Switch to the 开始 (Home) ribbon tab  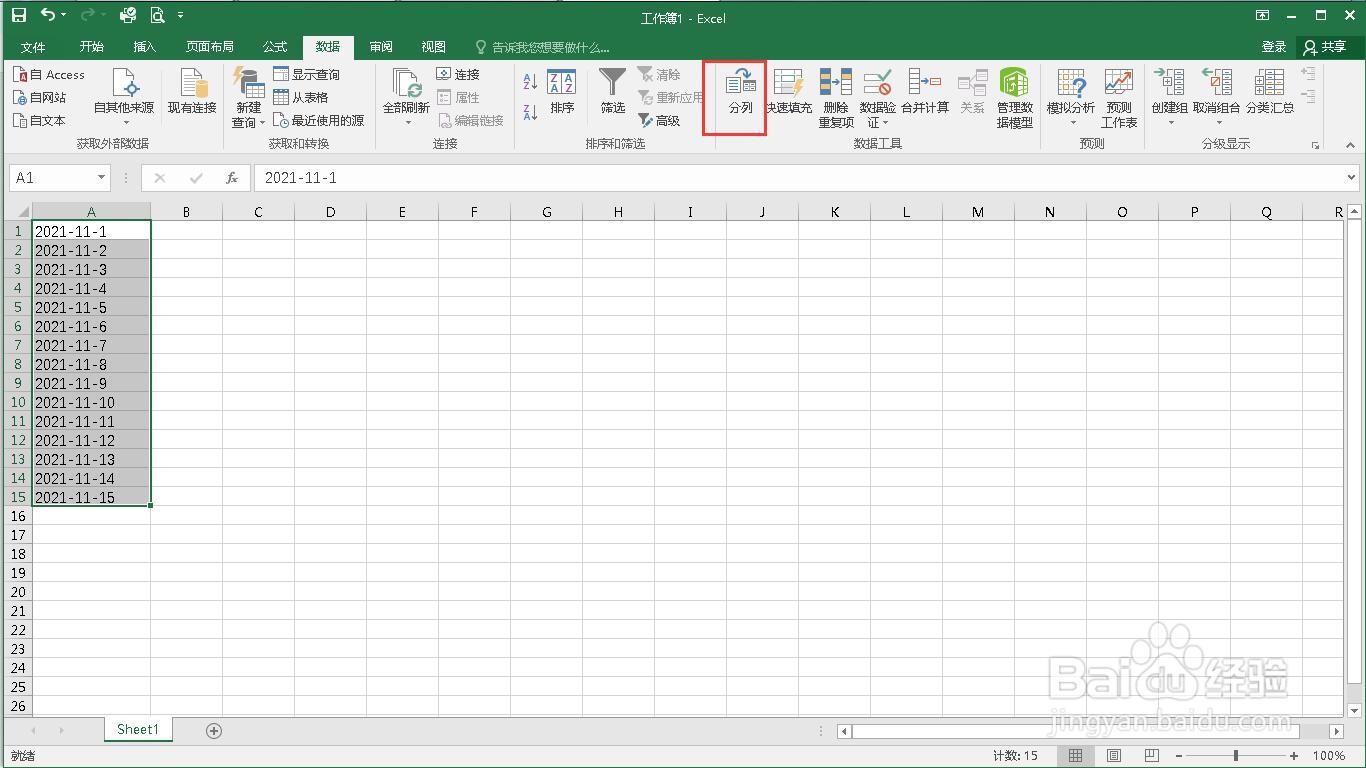pyautogui.click(x=91, y=46)
